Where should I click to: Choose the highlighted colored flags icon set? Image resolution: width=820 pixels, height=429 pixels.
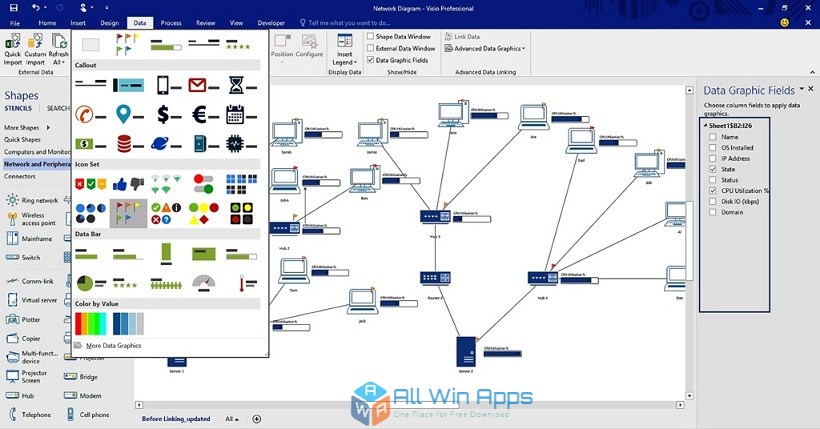coord(128,213)
